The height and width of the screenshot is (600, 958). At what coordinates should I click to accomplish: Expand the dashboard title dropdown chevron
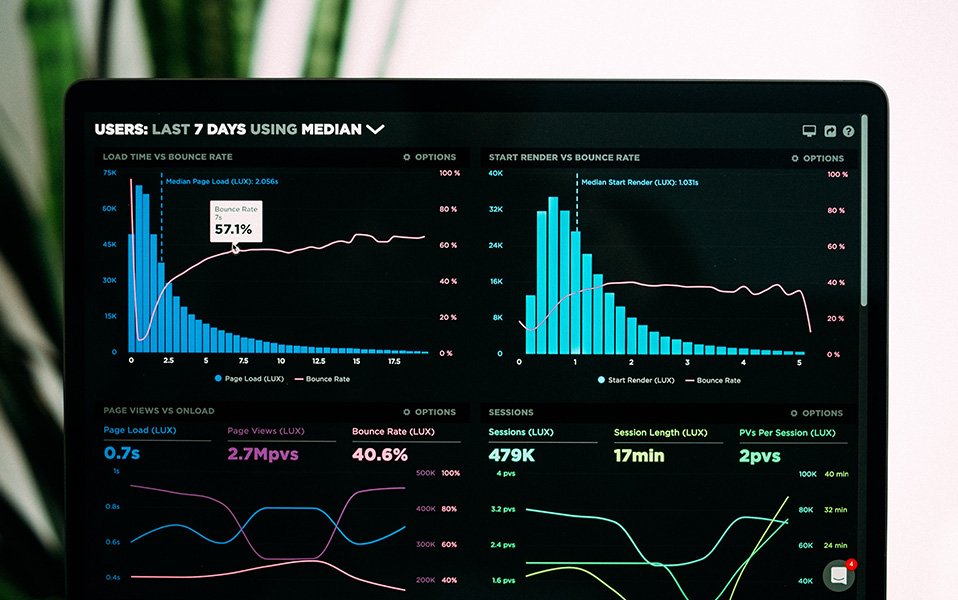pos(375,129)
